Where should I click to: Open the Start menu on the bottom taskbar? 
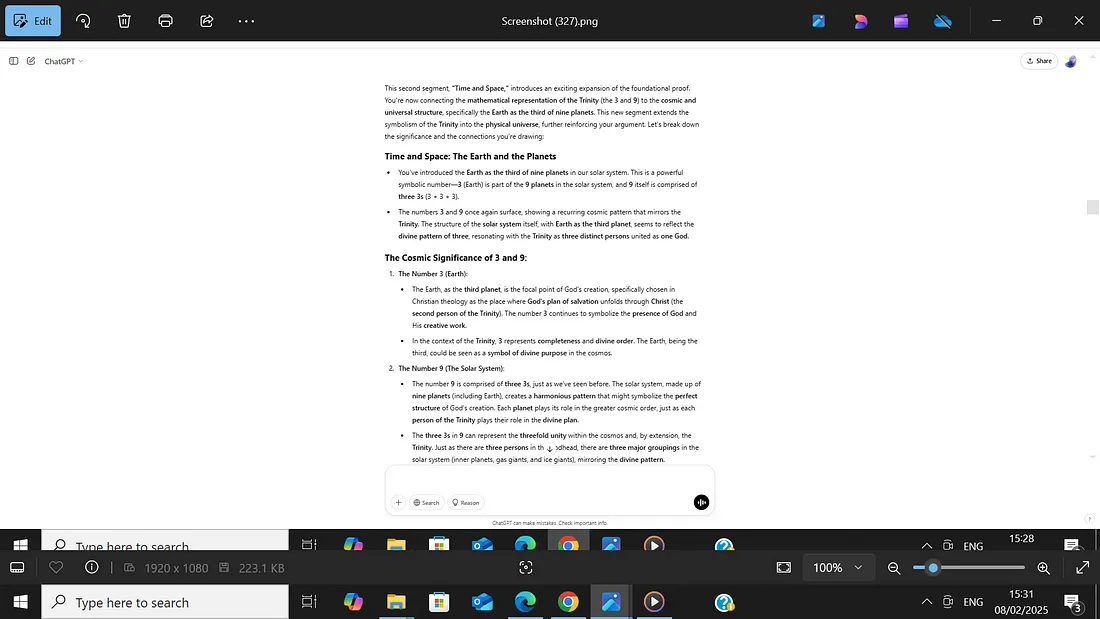point(20,602)
